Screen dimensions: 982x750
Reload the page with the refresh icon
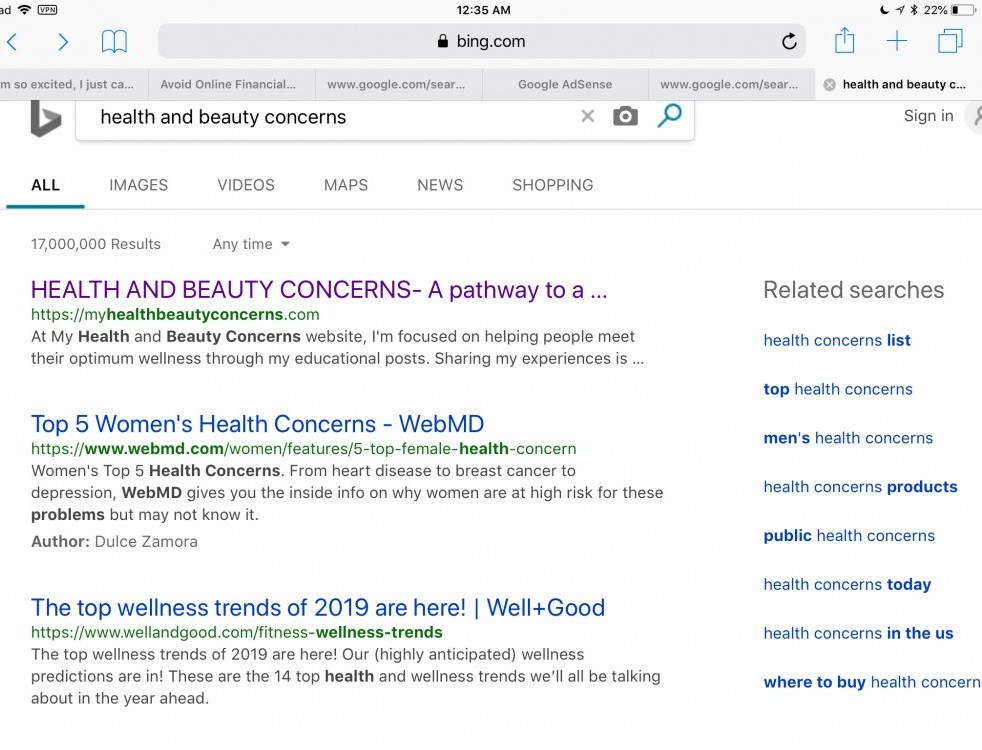(789, 41)
